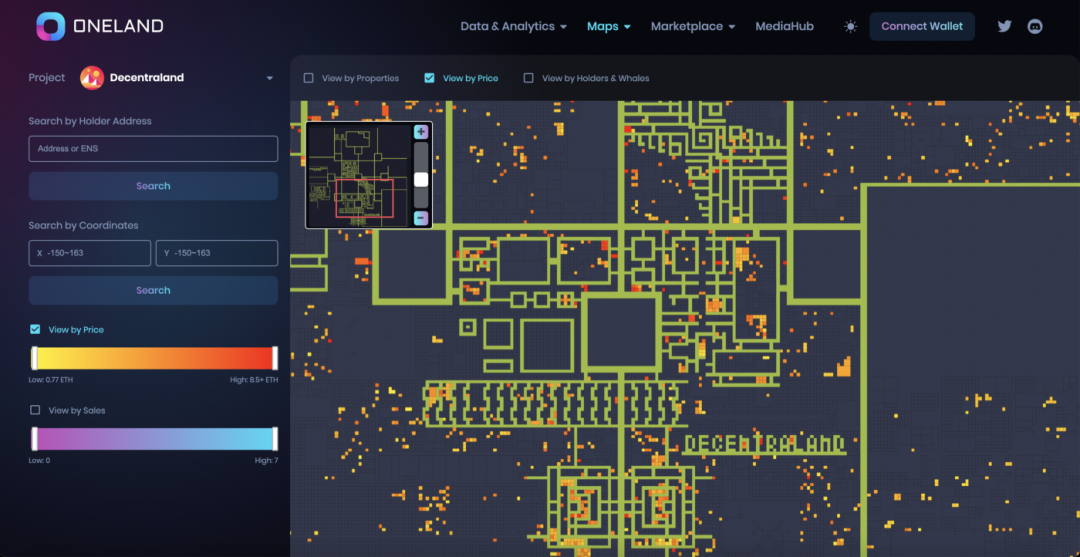Click the 'High: 7' sales label
The height and width of the screenshot is (557, 1080).
(266, 461)
